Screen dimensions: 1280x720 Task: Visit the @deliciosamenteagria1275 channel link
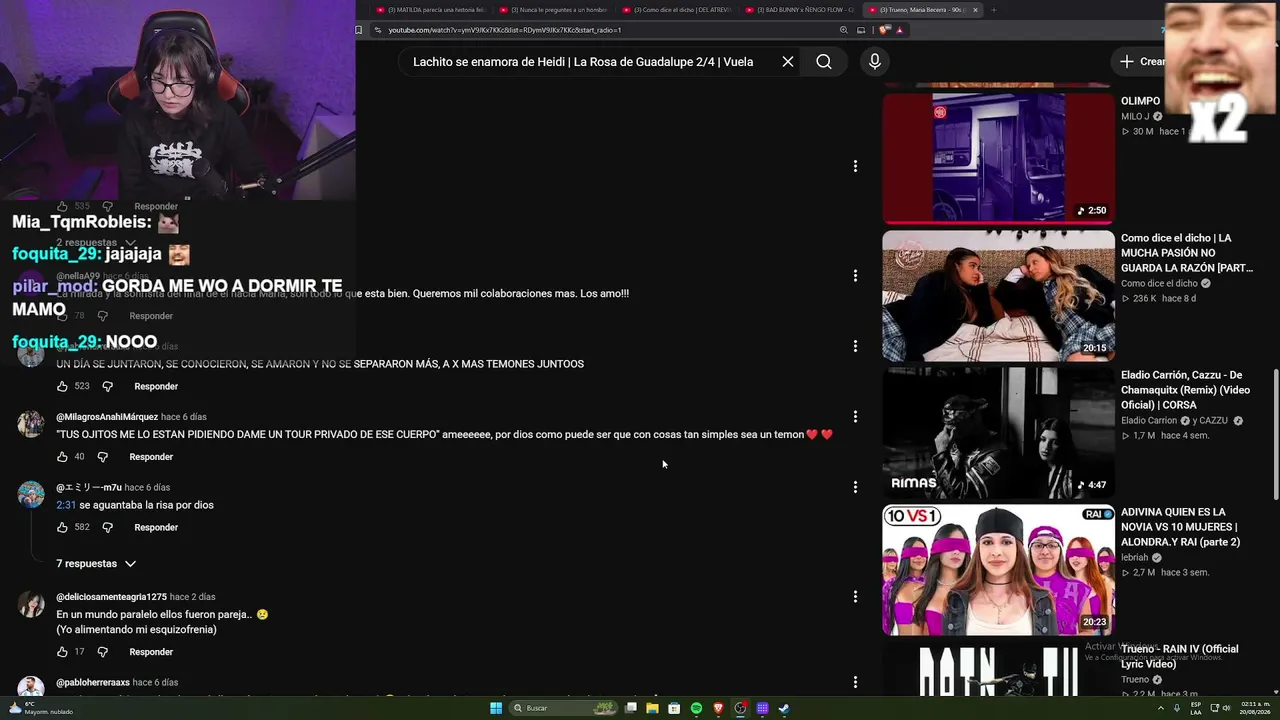111,597
